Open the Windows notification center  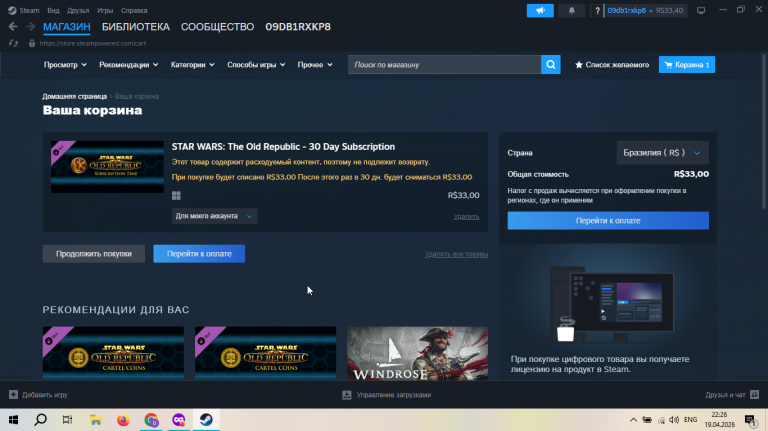749,420
